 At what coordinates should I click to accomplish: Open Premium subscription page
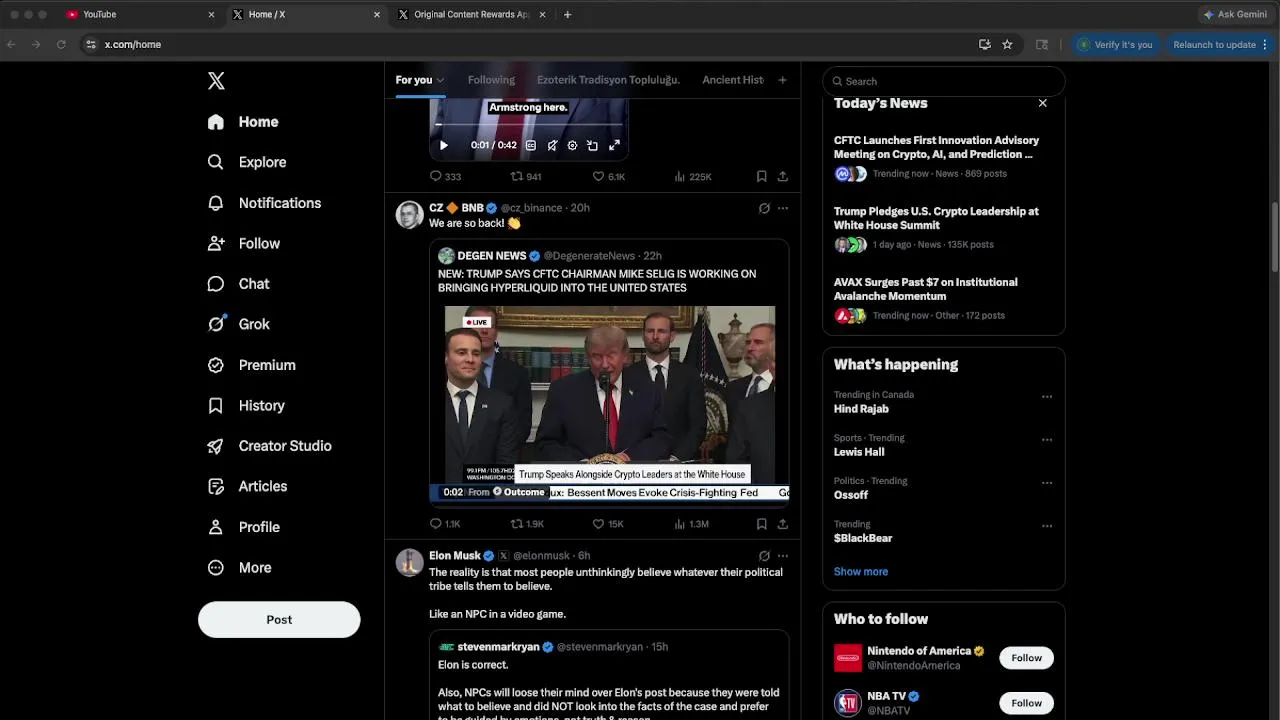[251, 365]
